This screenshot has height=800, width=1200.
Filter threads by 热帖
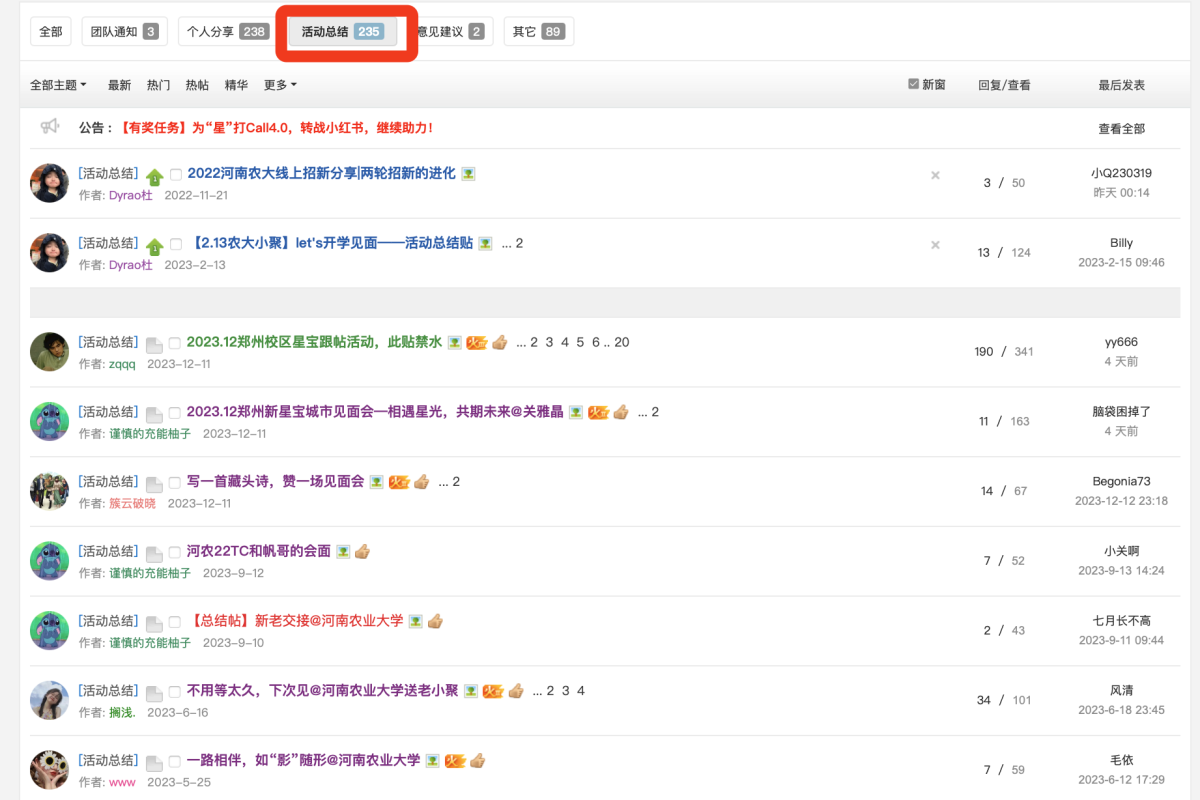point(197,85)
